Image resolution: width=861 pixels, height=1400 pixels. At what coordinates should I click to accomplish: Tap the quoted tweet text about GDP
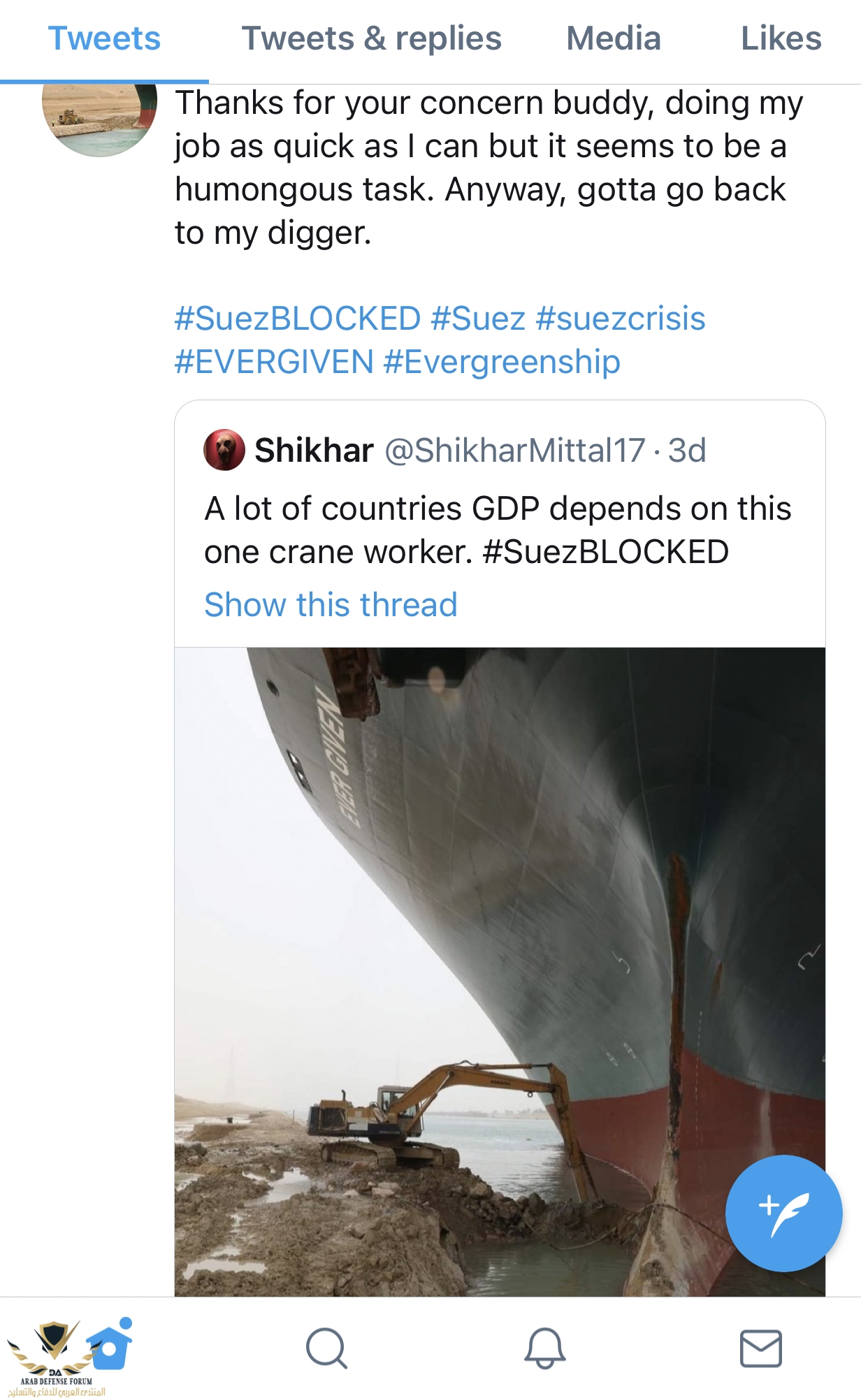(498, 530)
